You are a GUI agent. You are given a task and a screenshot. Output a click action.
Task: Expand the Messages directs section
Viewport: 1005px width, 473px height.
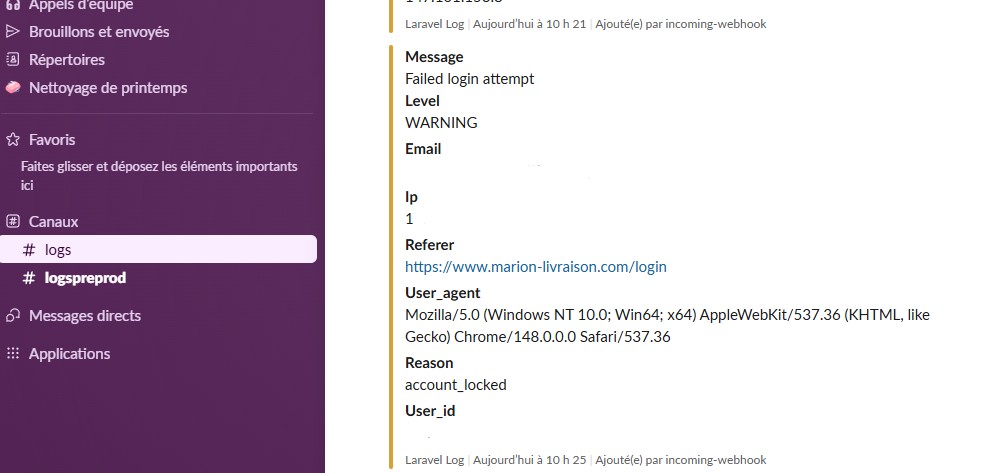[85, 316]
